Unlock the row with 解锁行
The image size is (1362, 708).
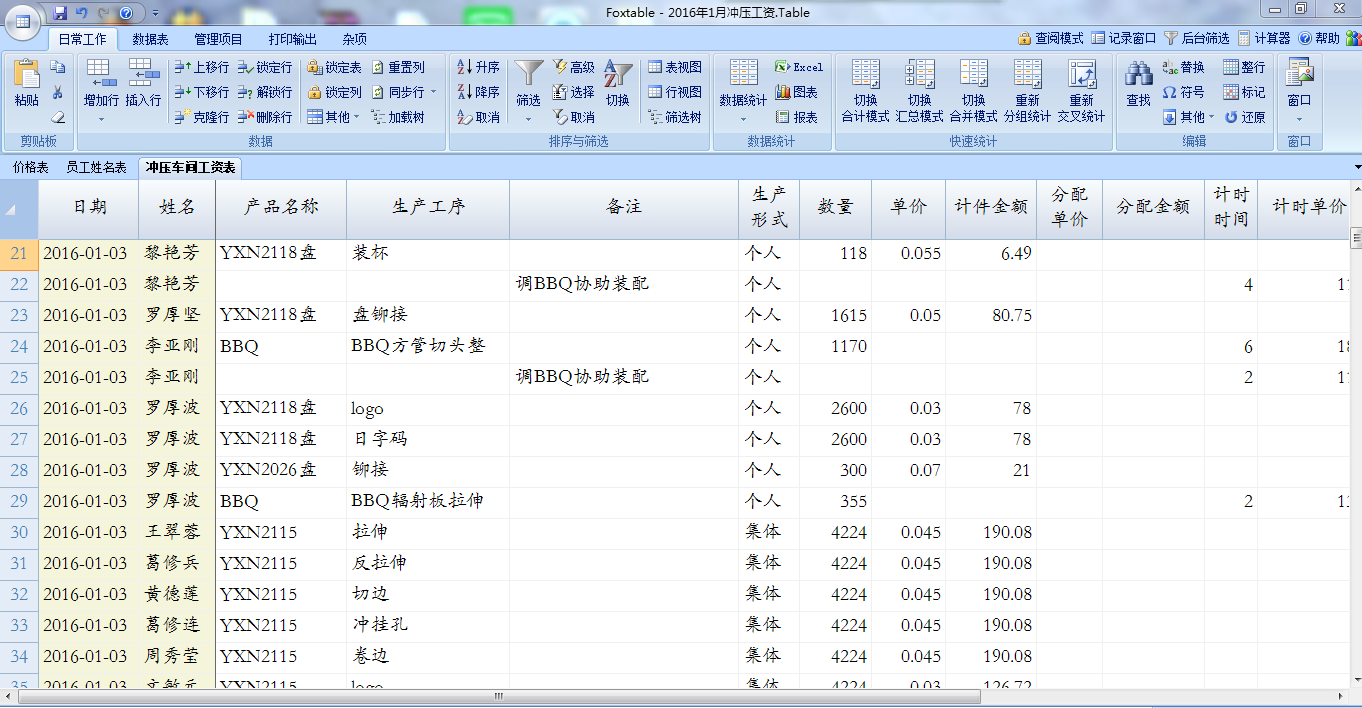coord(265,92)
